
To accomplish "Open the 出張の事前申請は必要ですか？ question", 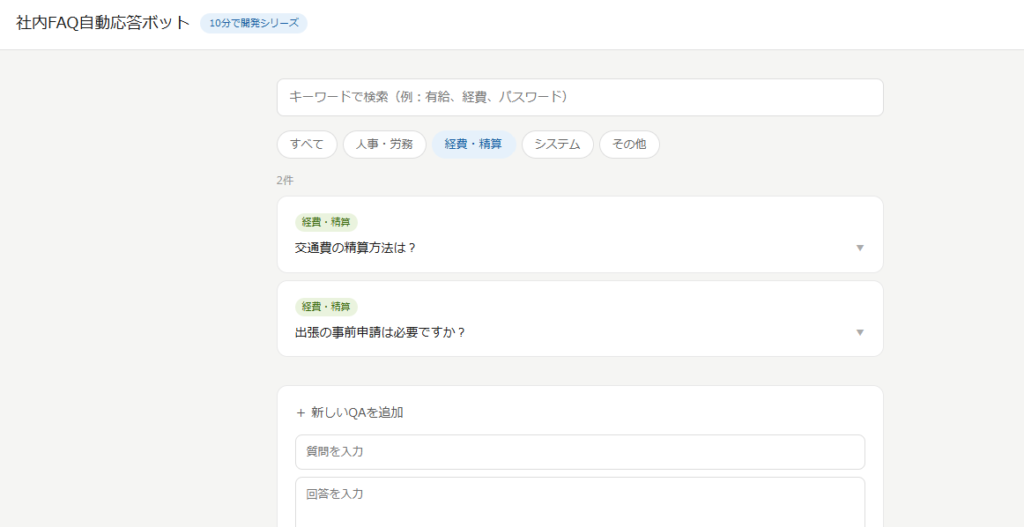I will click(x=380, y=332).
